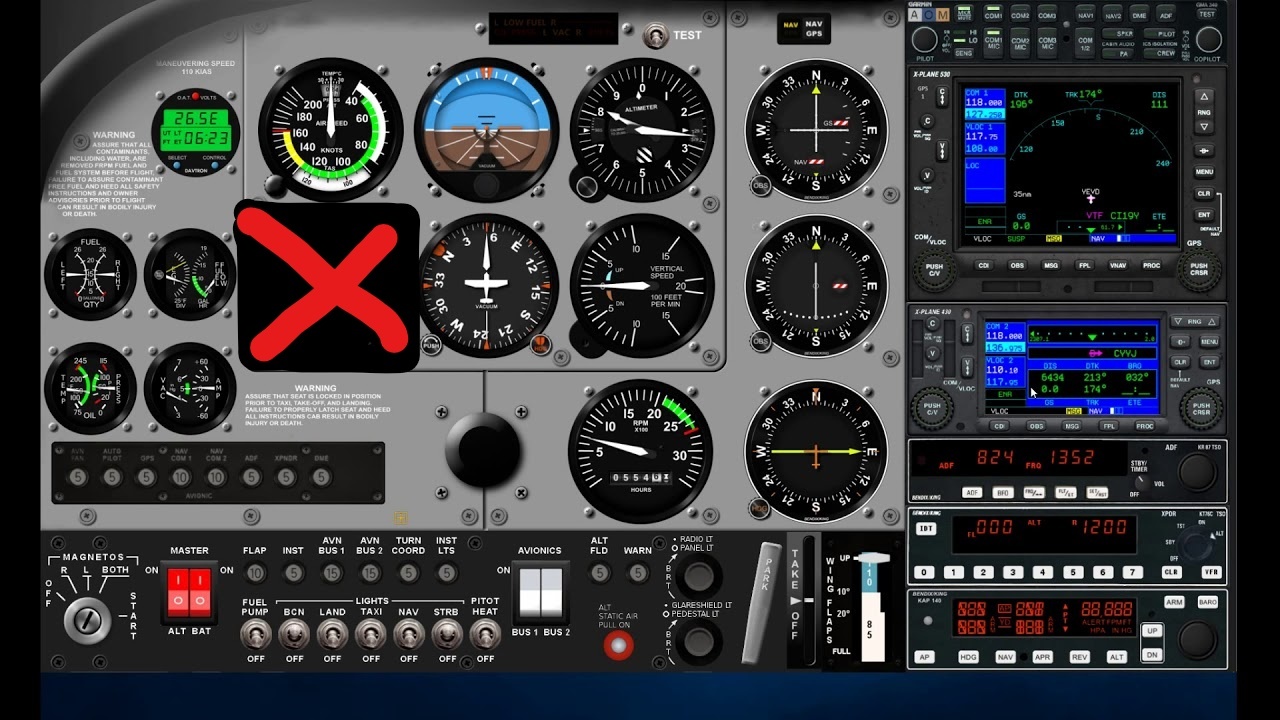
Task: Turn the magnetos ignition key
Action: pos(87,621)
